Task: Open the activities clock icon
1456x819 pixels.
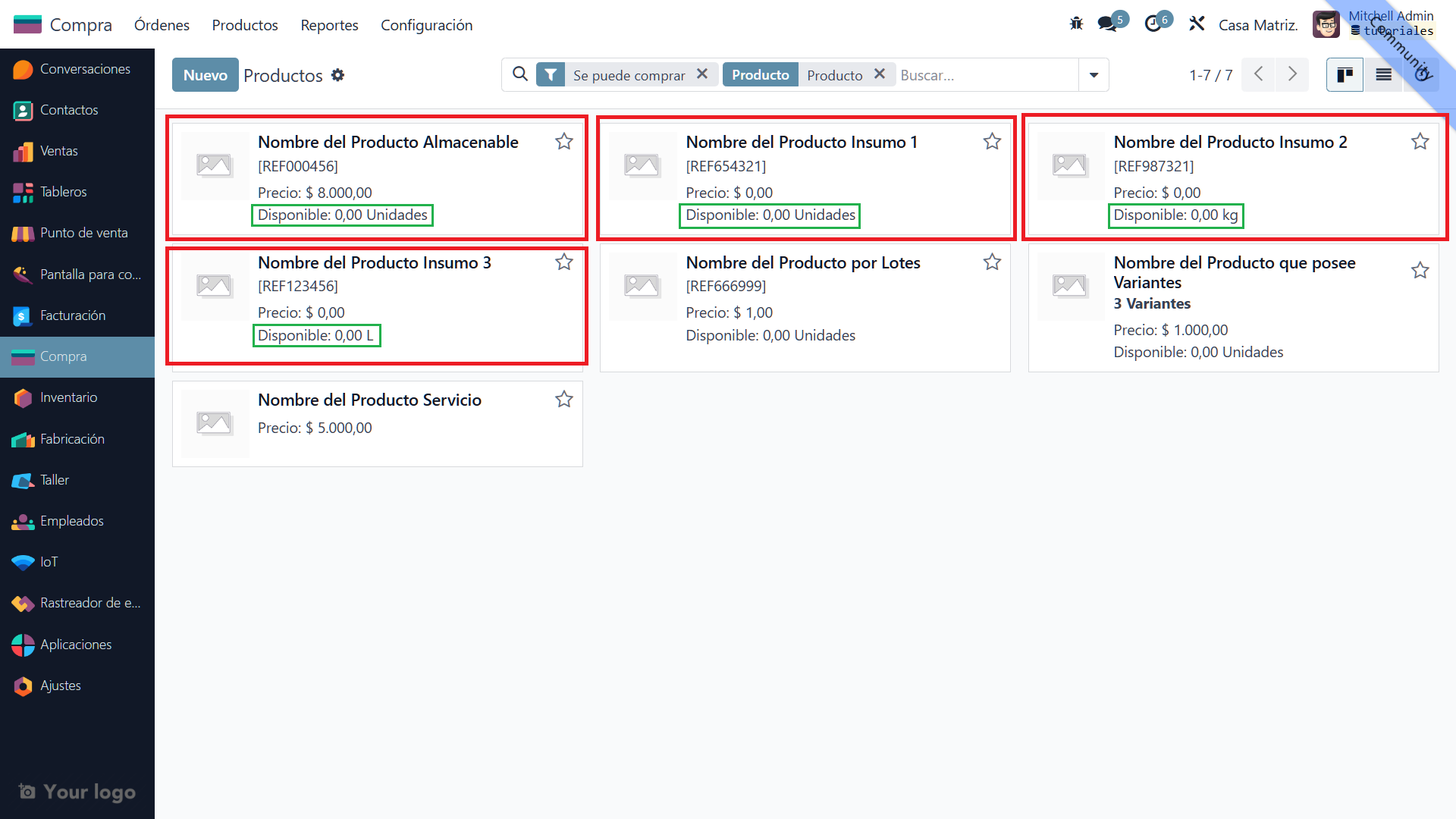Action: click(1153, 24)
